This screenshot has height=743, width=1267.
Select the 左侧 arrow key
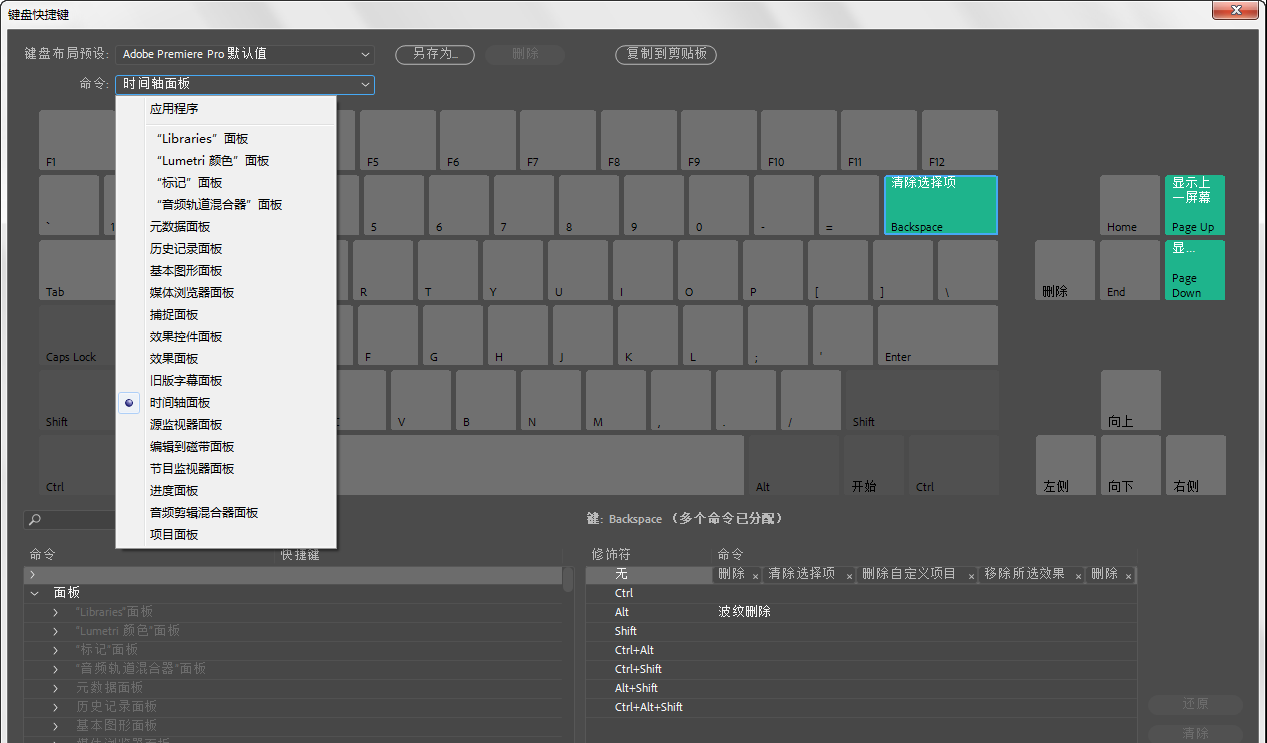pyautogui.click(x=1066, y=465)
